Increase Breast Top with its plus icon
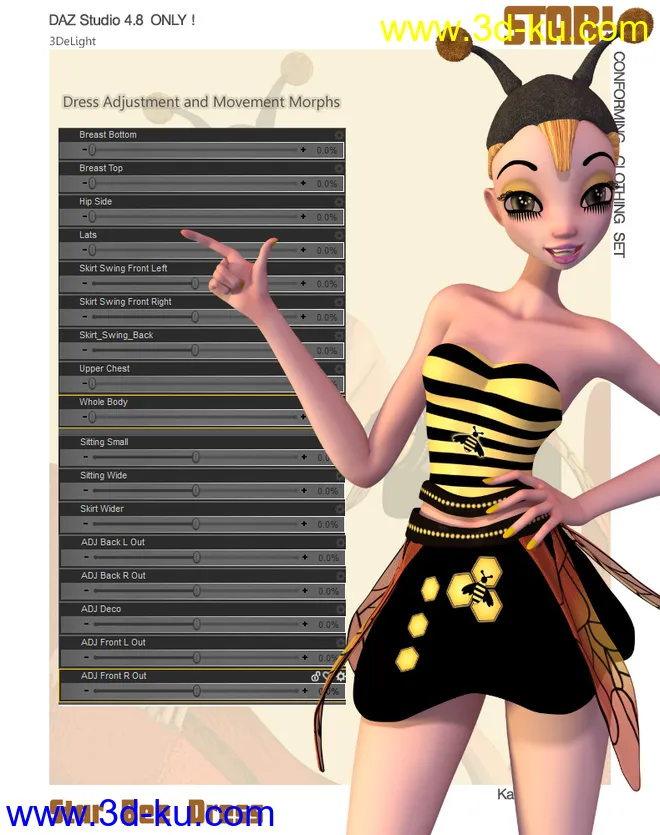660x835 pixels. [303, 183]
